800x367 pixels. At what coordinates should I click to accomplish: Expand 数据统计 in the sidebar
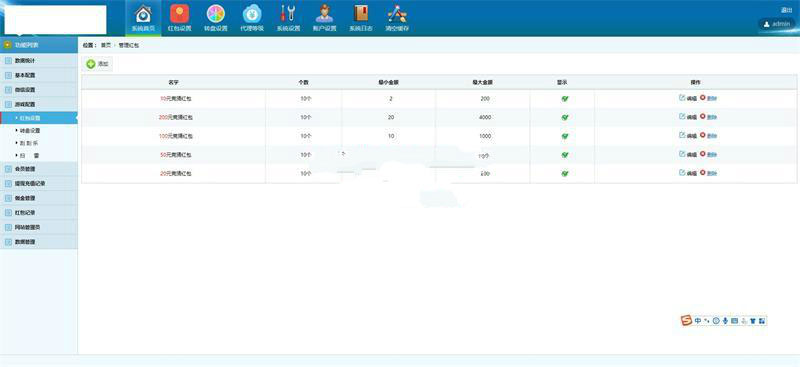coord(39,61)
